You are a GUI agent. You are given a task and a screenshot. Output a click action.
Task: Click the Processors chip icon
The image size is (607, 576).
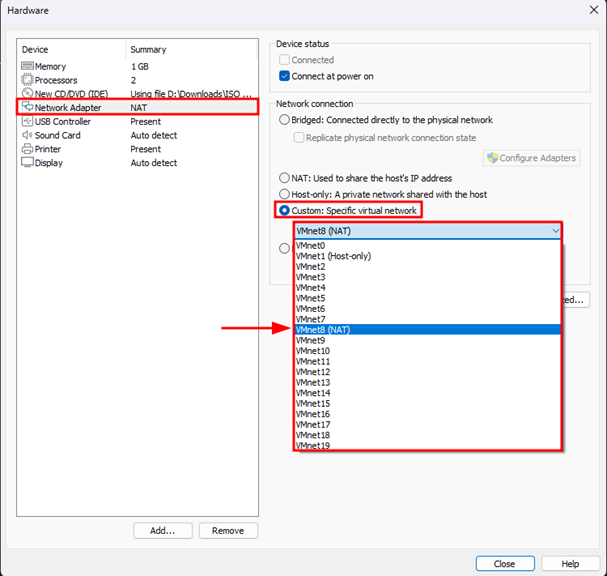tap(27, 80)
